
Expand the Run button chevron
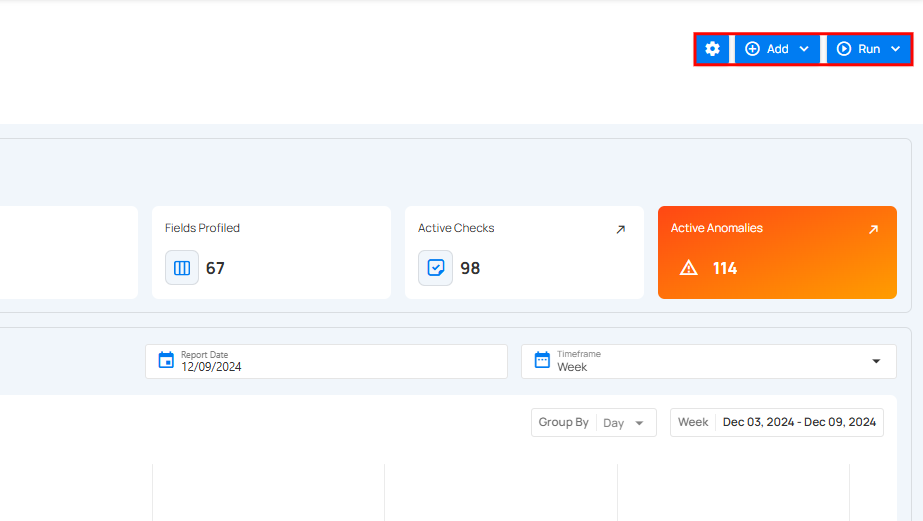895,49
